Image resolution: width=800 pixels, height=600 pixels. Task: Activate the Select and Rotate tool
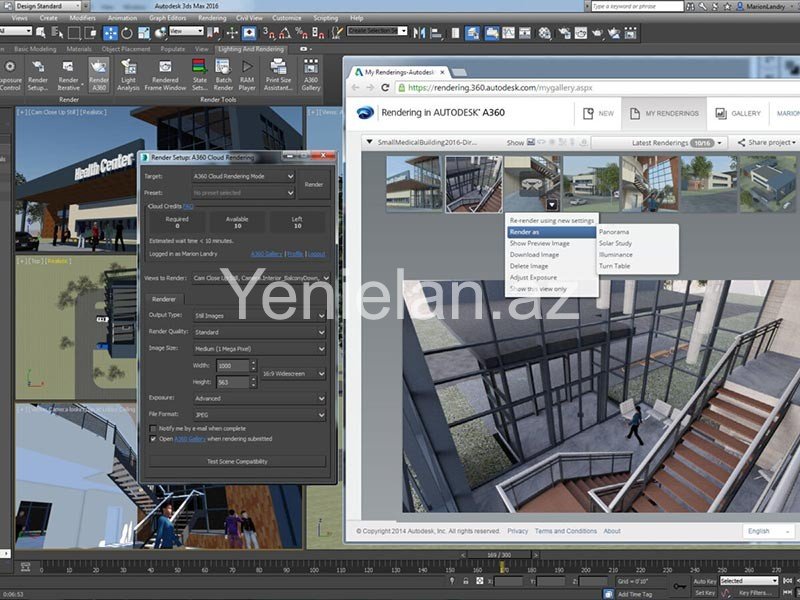(x=127, y=33)
